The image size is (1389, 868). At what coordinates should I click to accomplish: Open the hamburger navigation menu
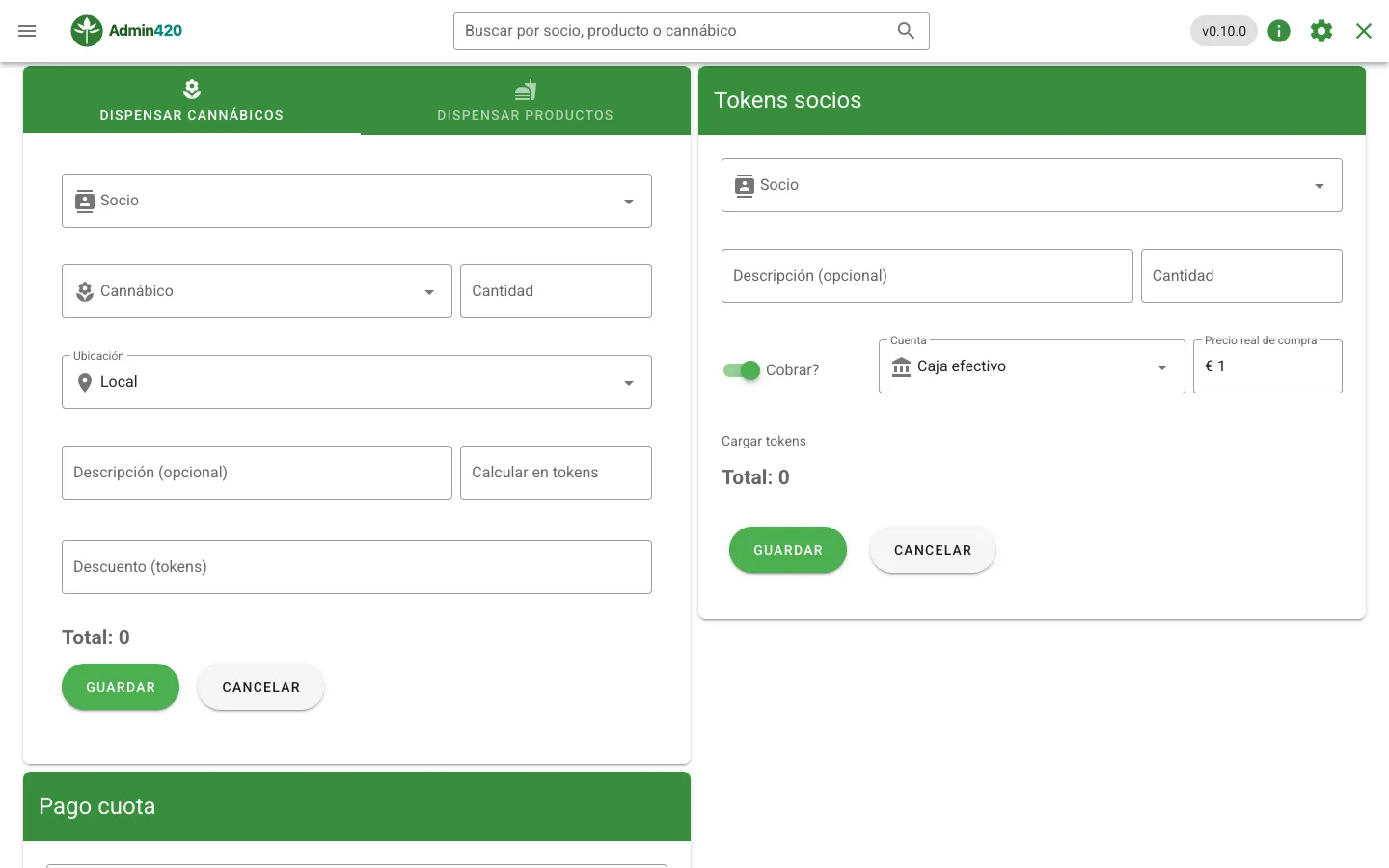27,31
